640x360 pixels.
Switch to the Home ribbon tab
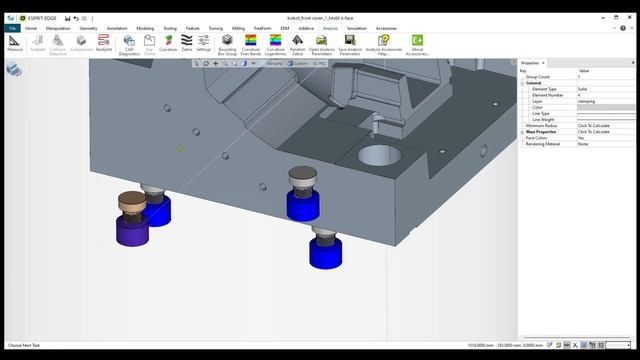[31, 28]
